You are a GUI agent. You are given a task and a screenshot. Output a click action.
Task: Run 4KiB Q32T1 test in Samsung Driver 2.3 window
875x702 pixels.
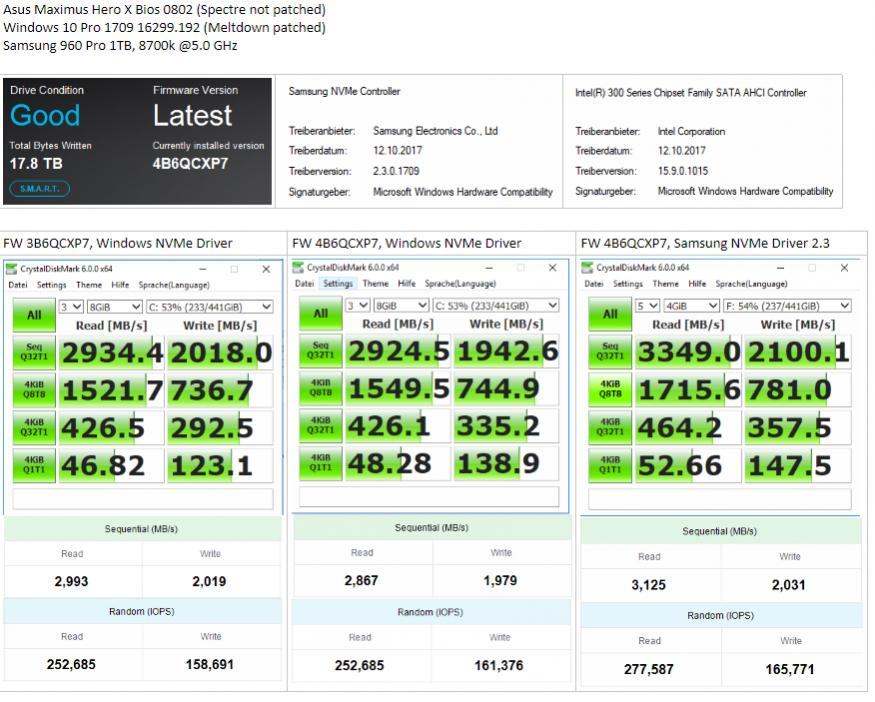610,427
